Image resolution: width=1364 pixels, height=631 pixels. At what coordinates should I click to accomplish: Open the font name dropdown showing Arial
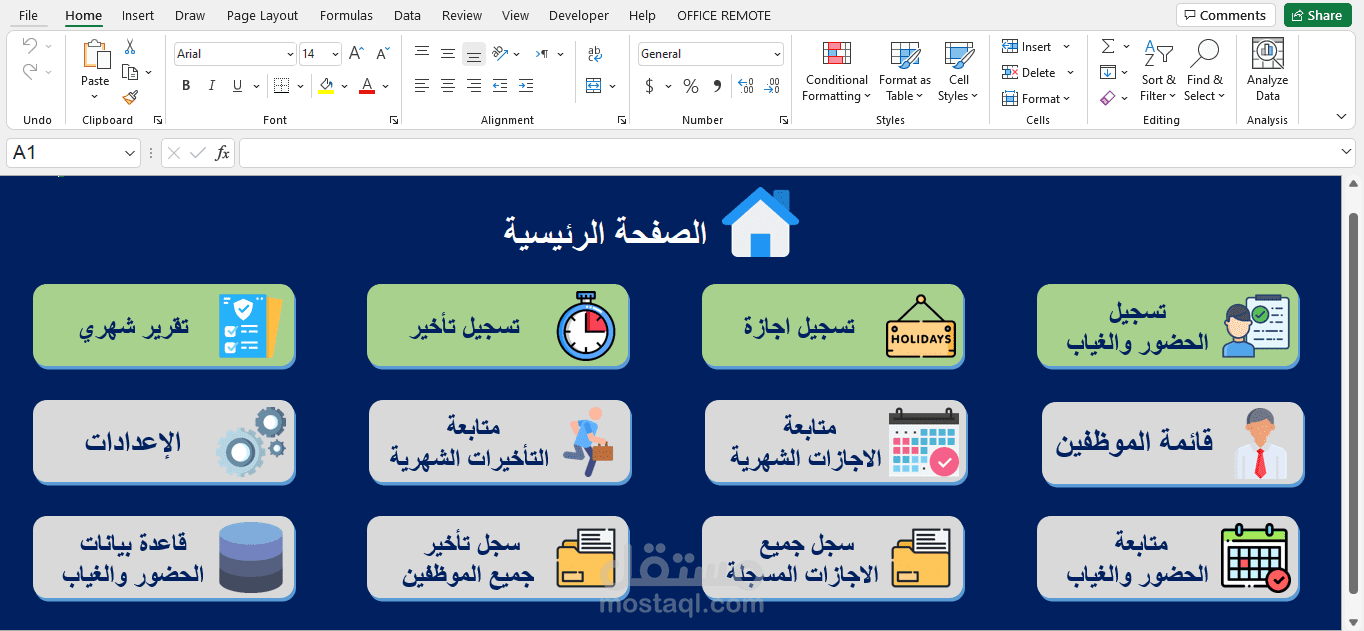click(x=289, y=53)
